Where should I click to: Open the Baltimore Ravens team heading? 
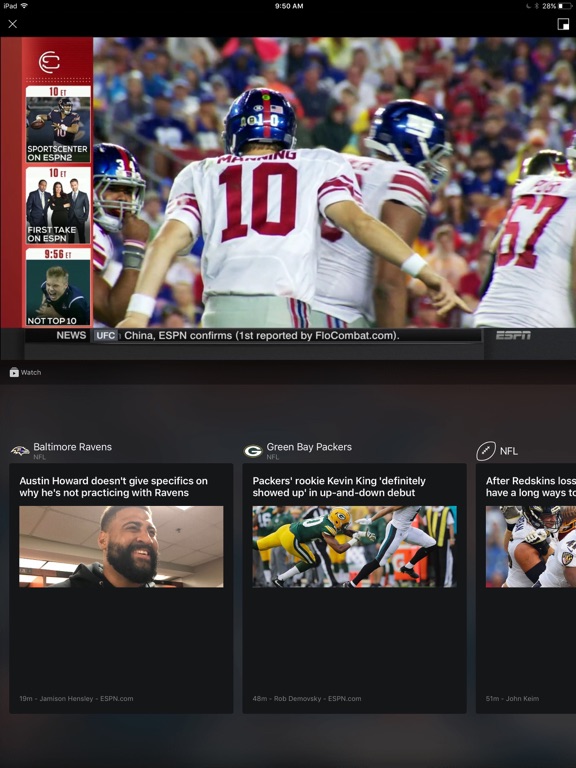coord(72,447)
